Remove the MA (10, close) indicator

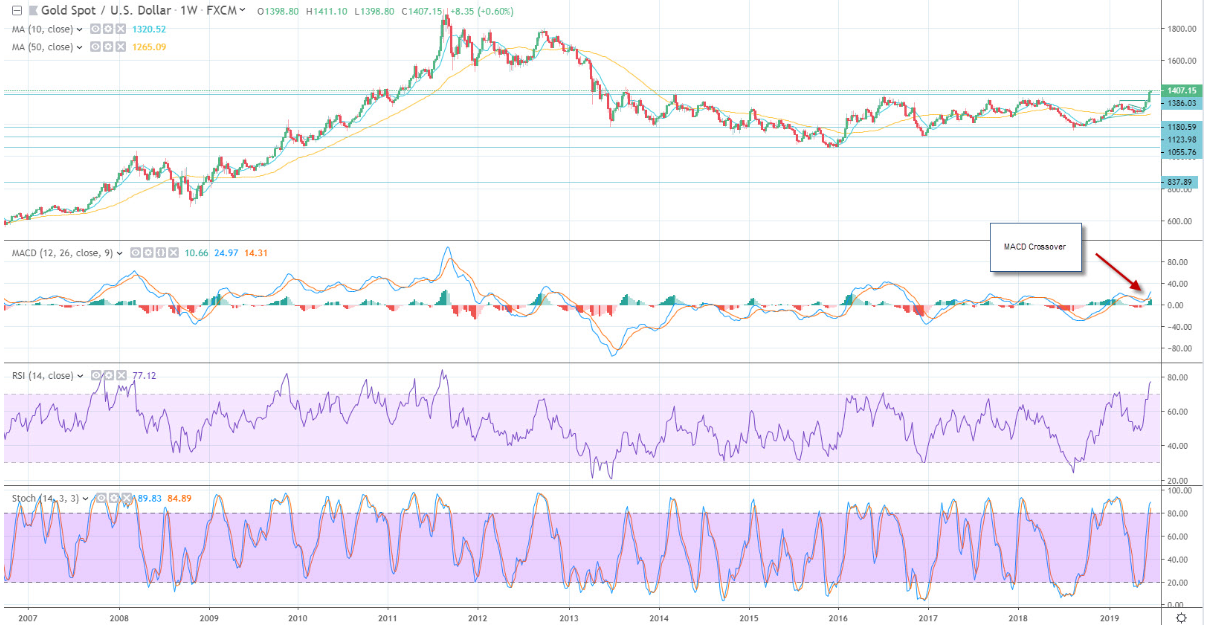click(118, 30)
